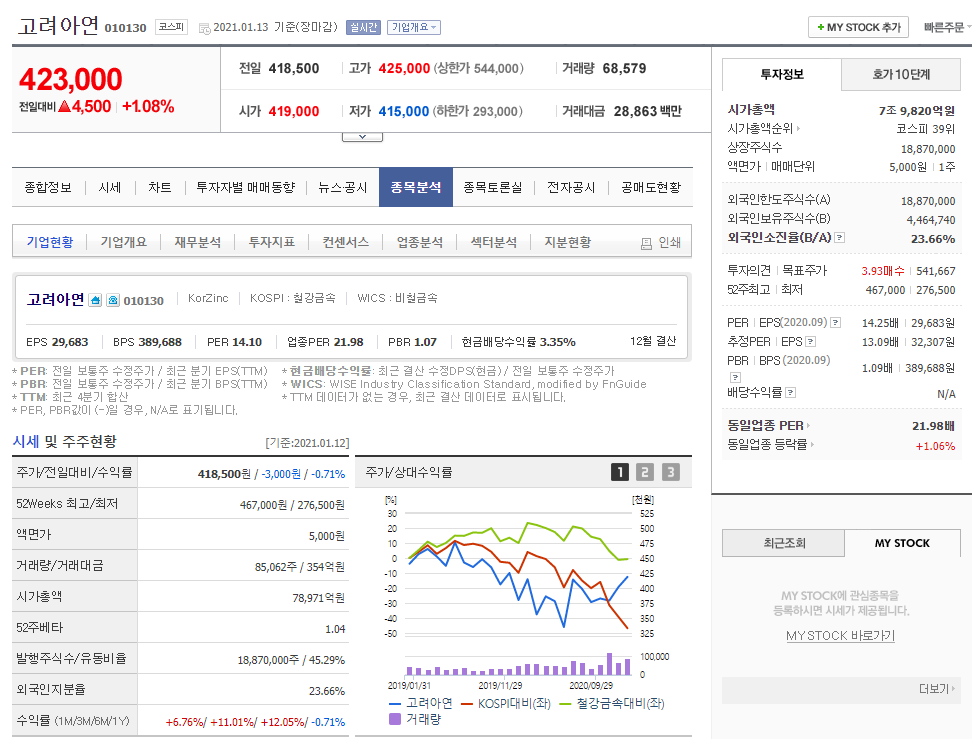
Task: Click the 외국인지분율 value 23.66%
Action: pyautogui.click(x=327, y=691)
